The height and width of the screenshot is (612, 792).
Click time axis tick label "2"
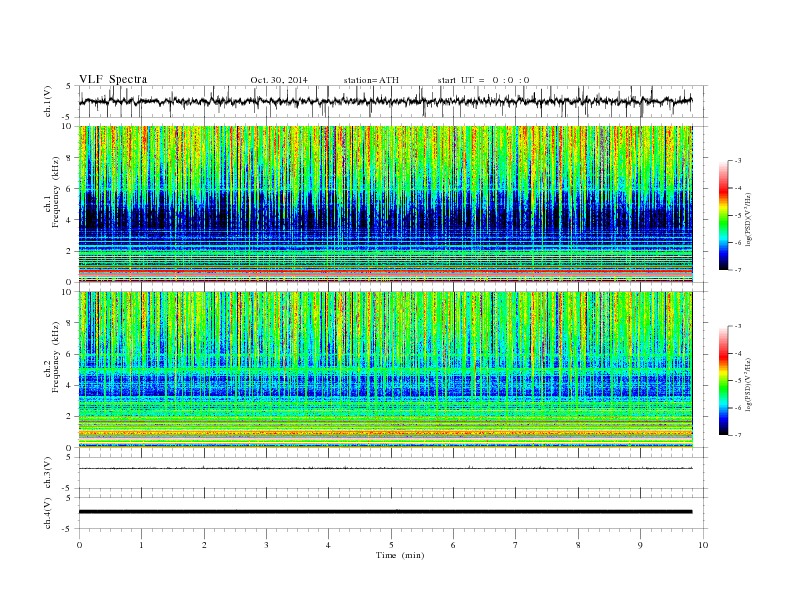[x=204, y=545]
